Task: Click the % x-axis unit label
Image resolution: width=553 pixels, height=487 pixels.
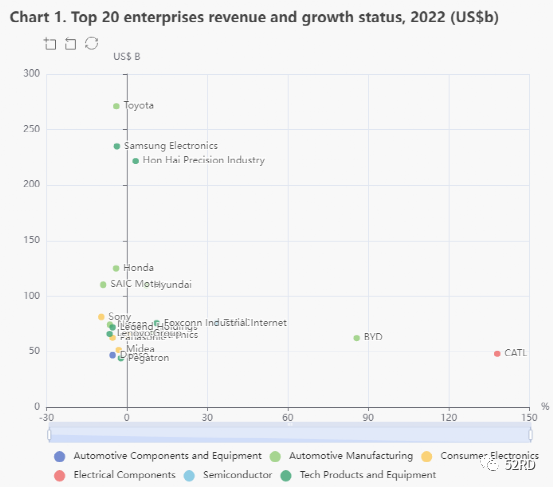Action: 545,406
